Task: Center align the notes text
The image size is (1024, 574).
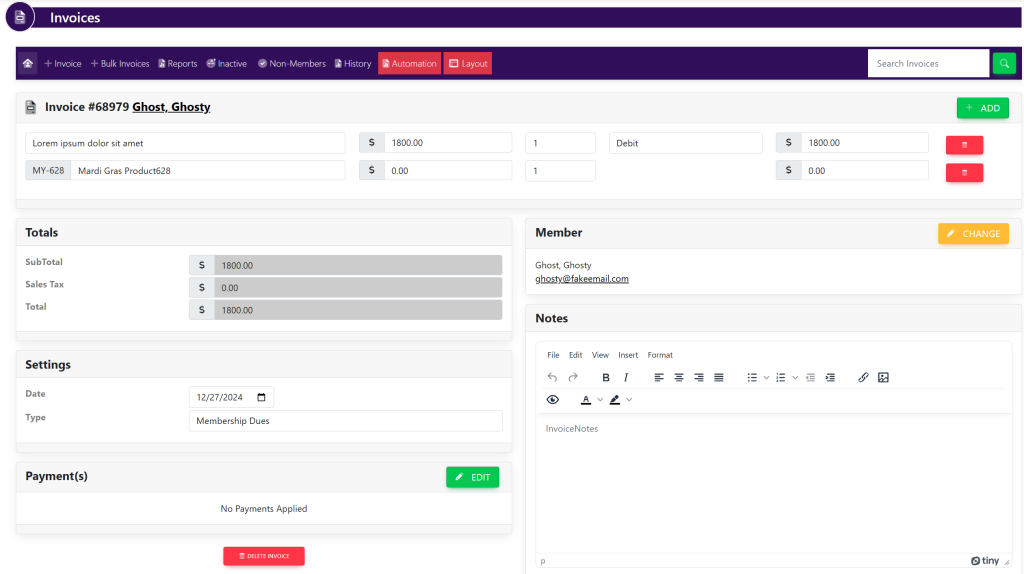Action: coord(679,378)
